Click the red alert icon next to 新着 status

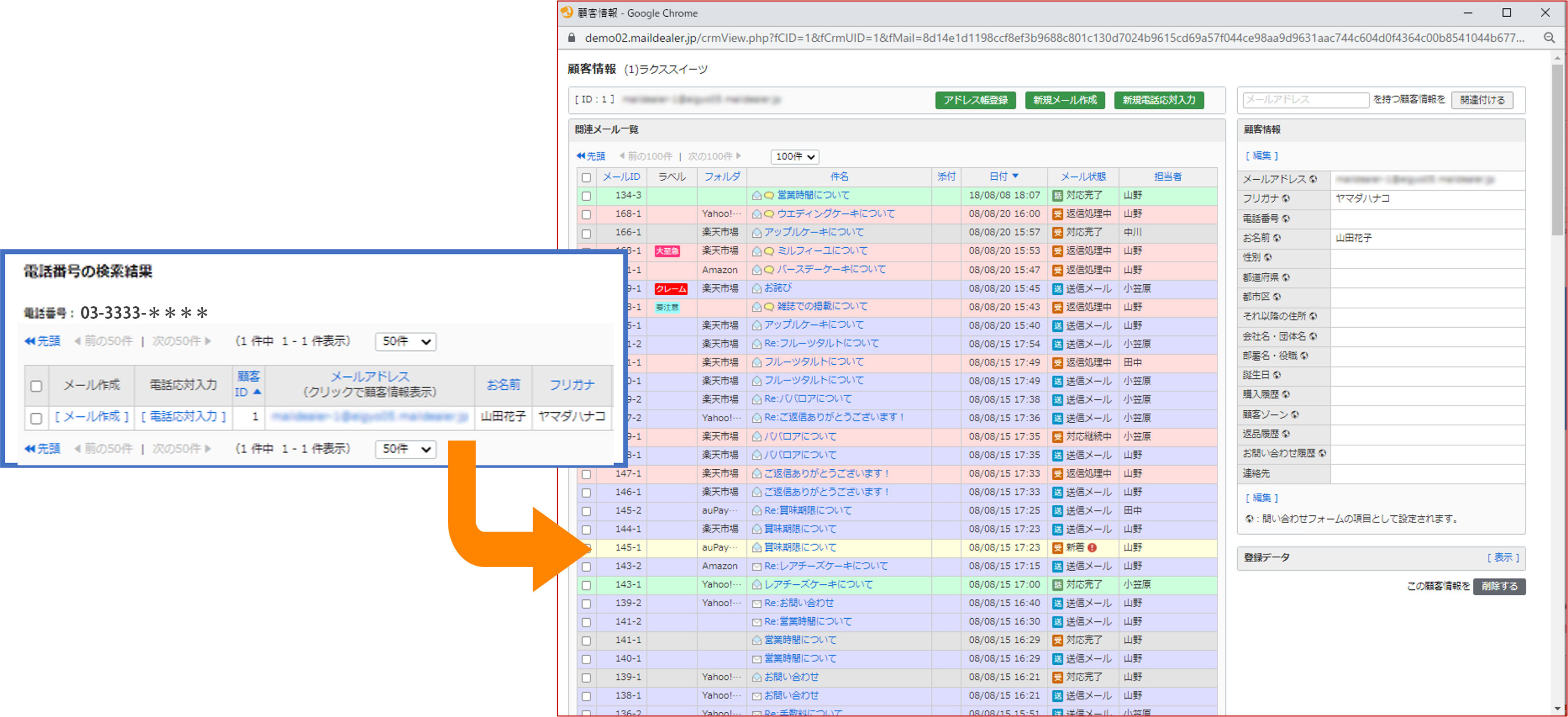click(x=1092, y=548)
